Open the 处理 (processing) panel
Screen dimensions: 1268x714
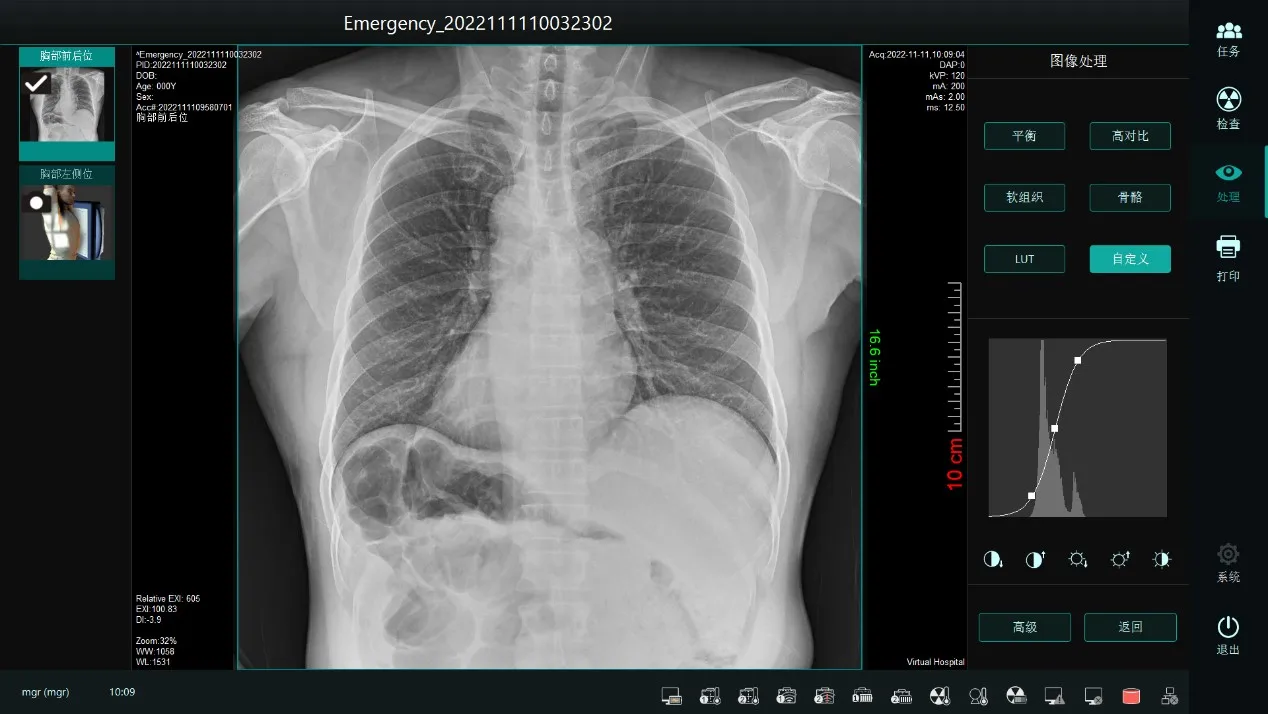1227,182
